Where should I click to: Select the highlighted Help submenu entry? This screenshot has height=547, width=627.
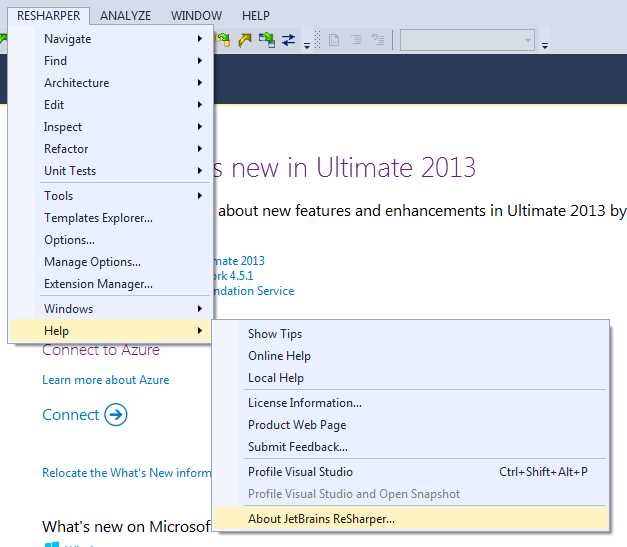click(110, 331)
